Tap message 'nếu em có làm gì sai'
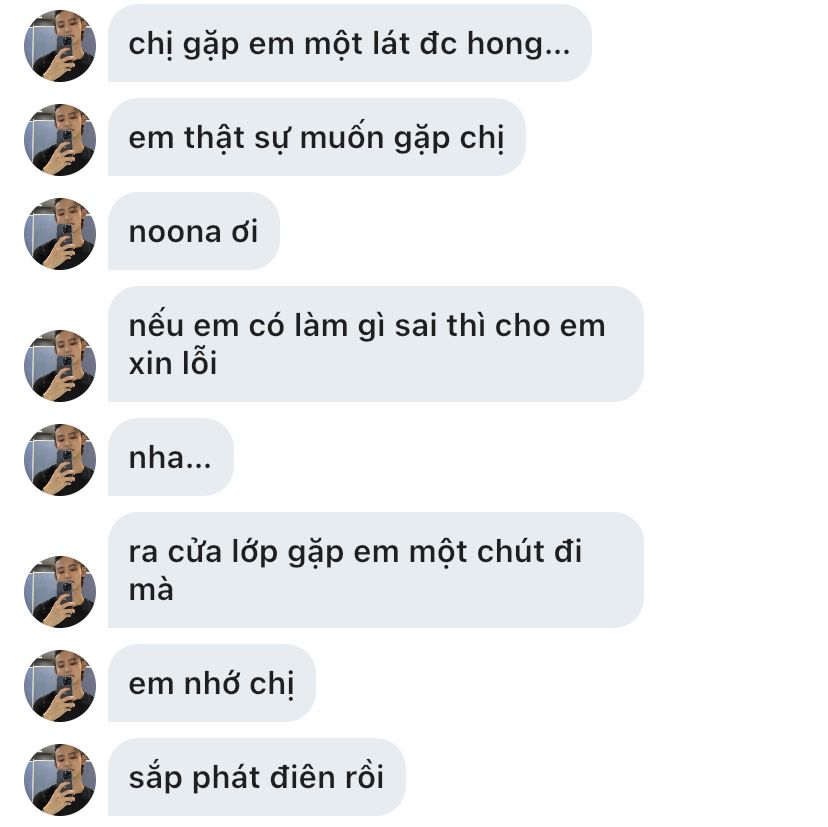Screen dimensions: 828x827 (x=376, y=344)
